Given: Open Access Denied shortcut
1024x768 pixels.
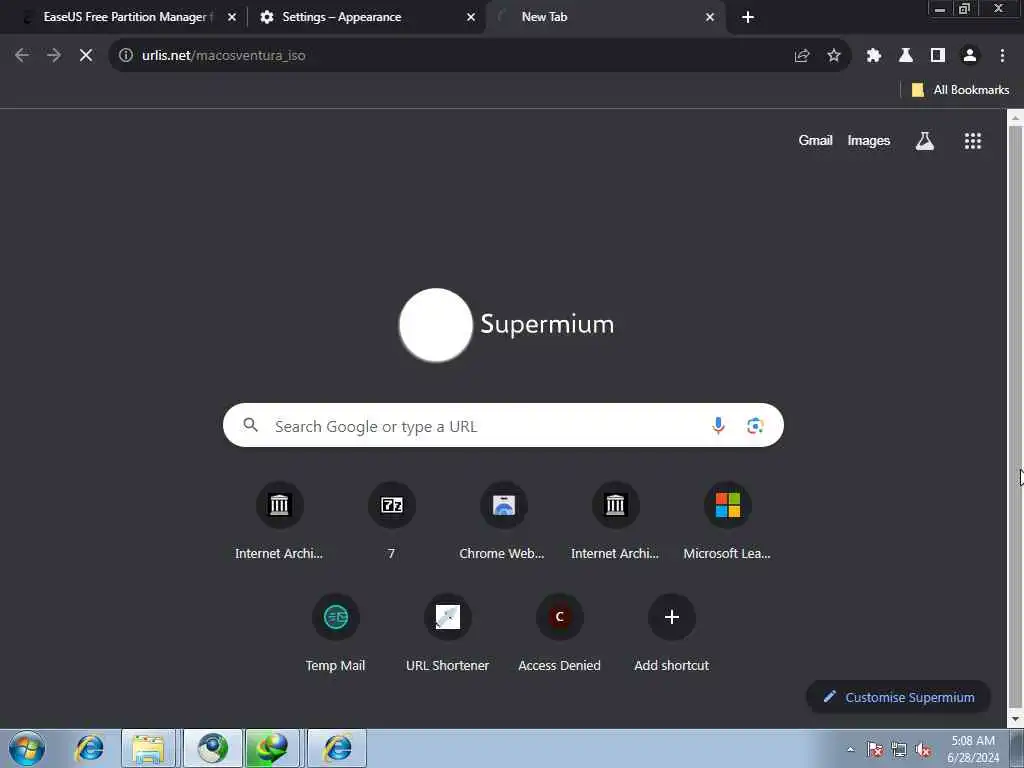Looking at the screenshot, I should click(x=559, y=632).
